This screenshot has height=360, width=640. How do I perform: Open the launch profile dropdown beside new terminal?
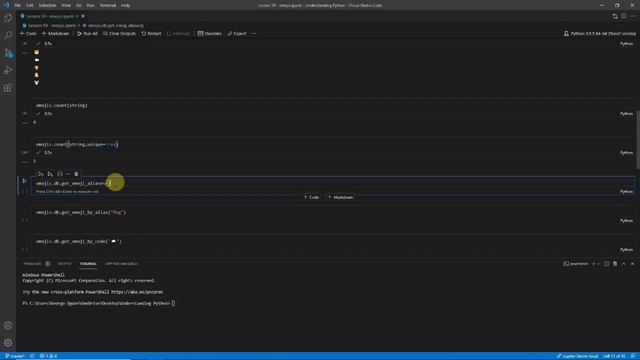(599, 264)
